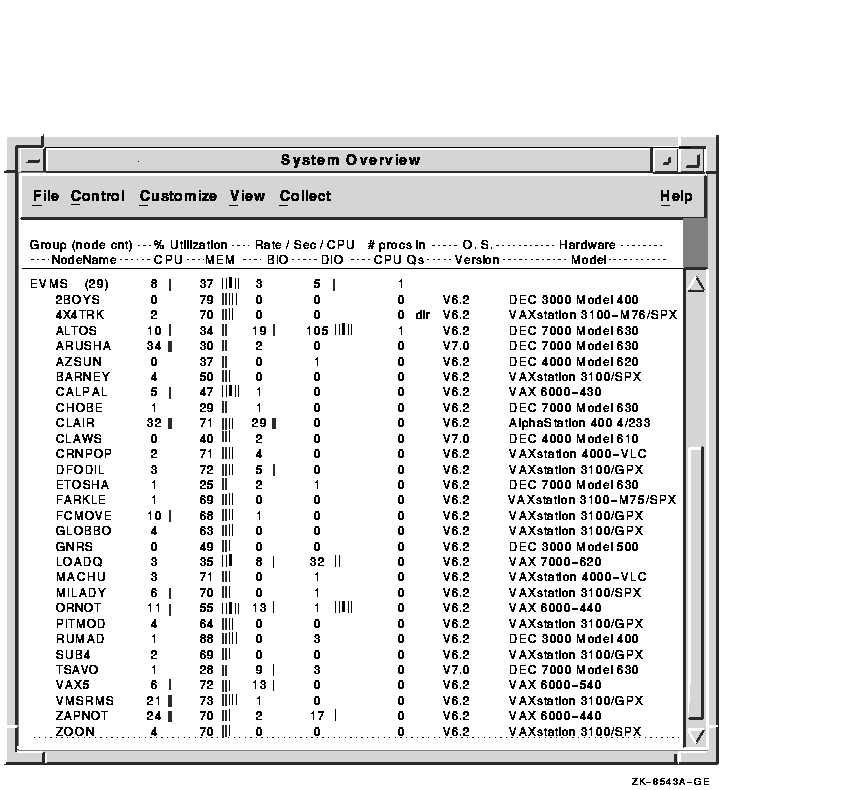Select the VMSRMS node
Image resolution: width=865 pixels, height=790 pixels.
click(84, 701)
